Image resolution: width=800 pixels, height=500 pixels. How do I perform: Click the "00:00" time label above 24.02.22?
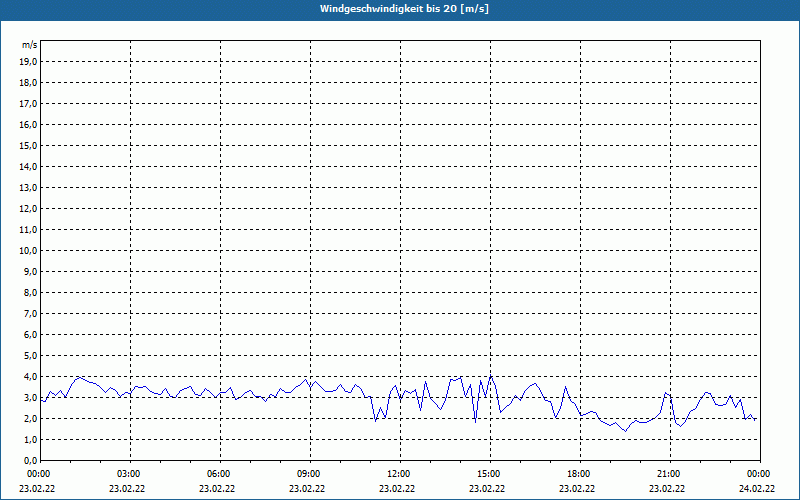click(760, 474)
